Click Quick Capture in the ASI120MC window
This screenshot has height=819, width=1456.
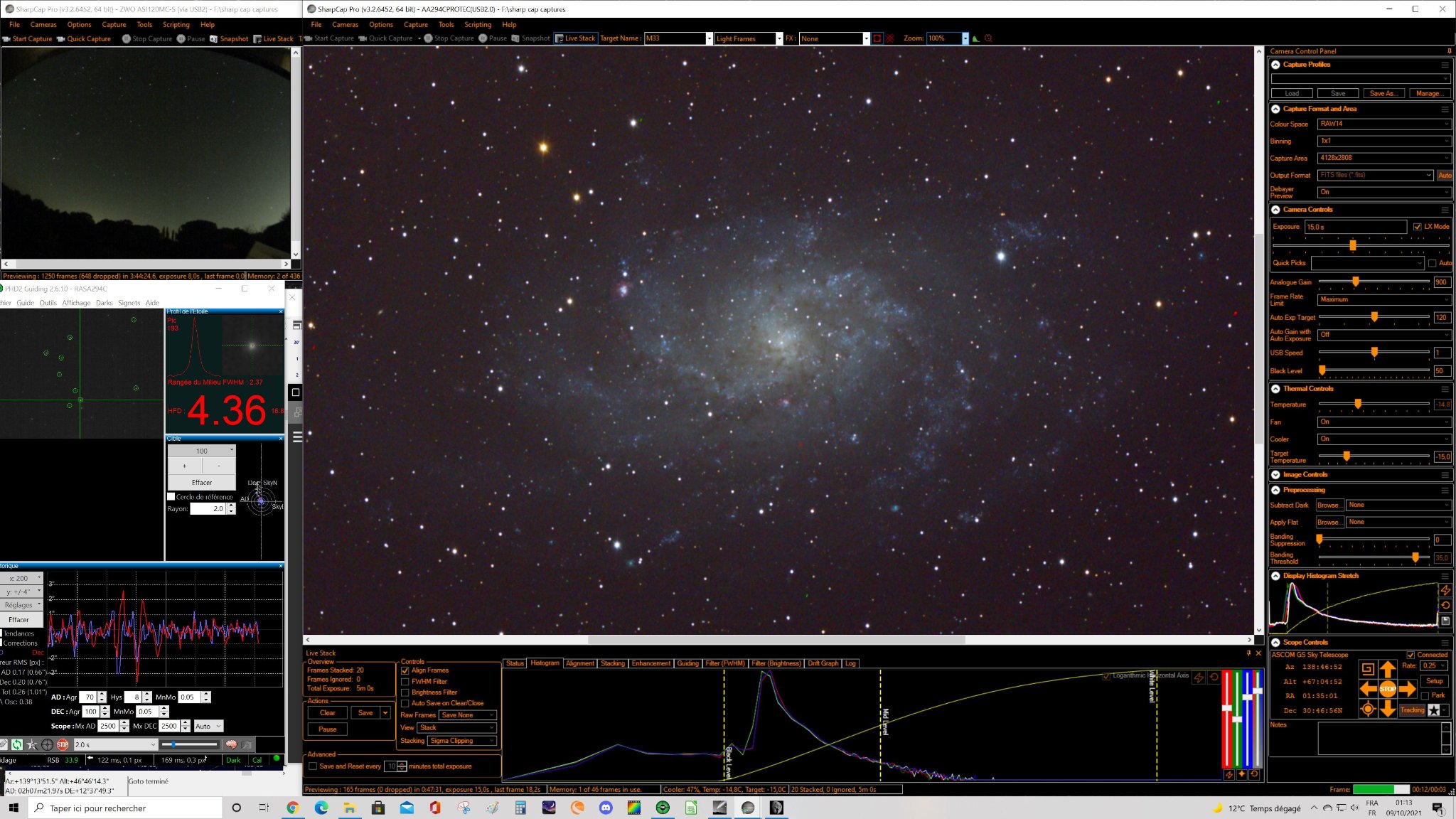click(x=84, y=39)
